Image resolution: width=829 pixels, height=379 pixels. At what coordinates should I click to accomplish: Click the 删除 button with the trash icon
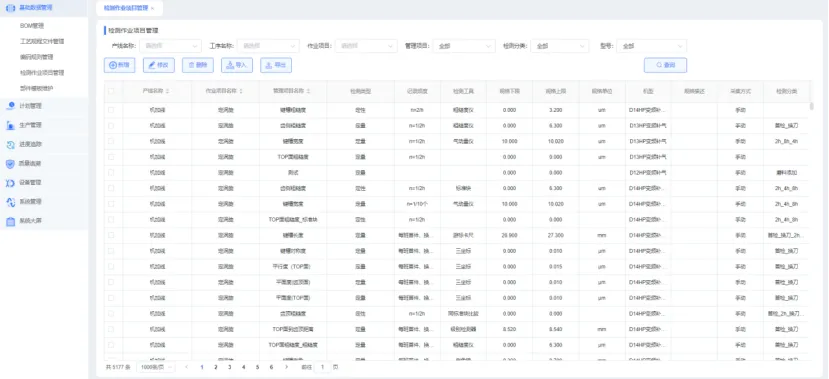pos(198,65)
